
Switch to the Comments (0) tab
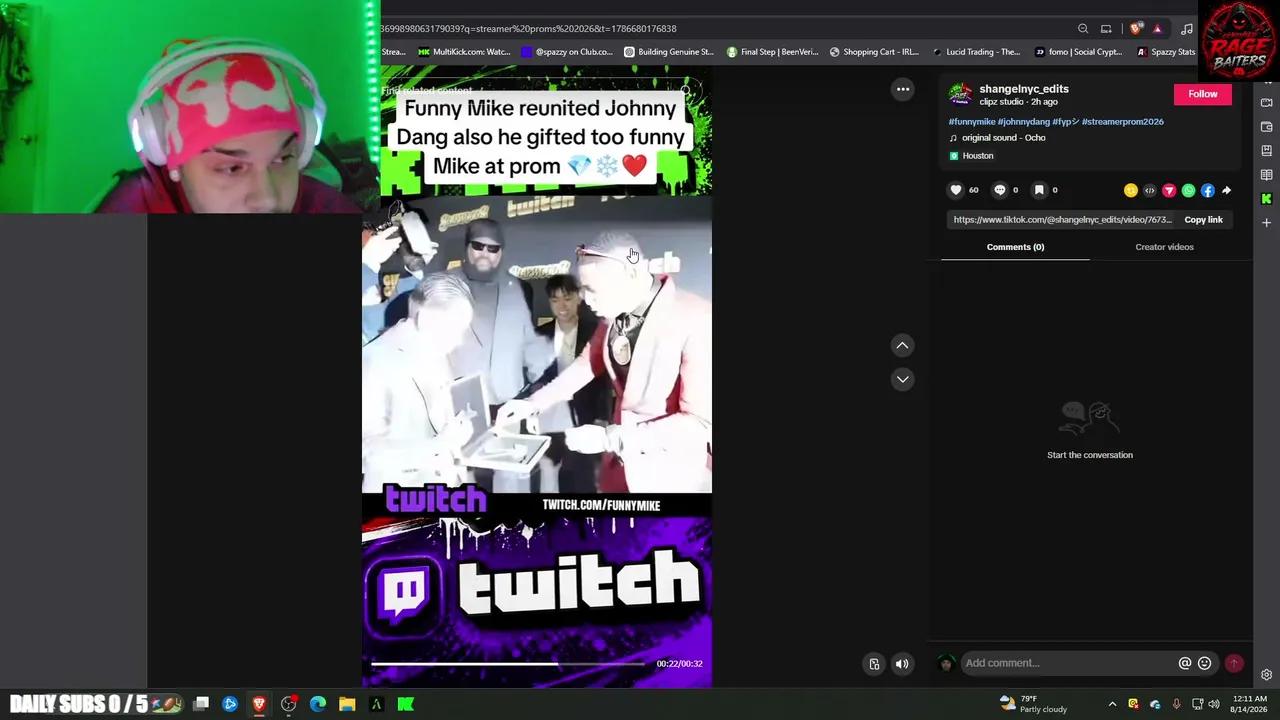[1015, 247]
